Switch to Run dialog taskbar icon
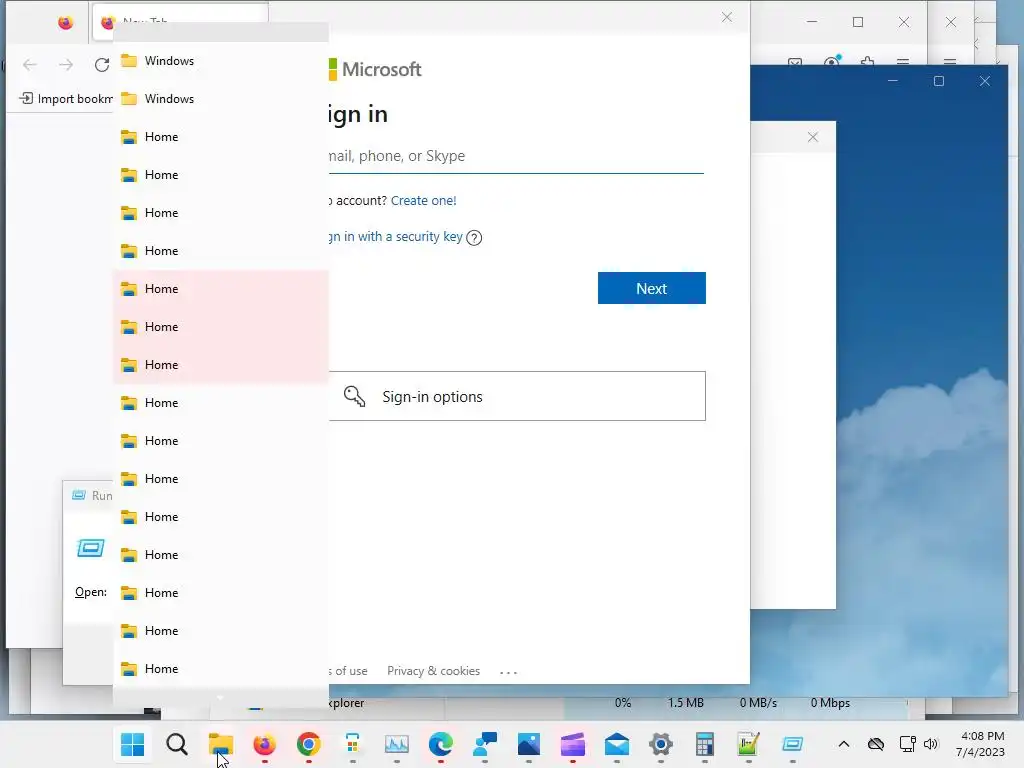 (792, 743)
